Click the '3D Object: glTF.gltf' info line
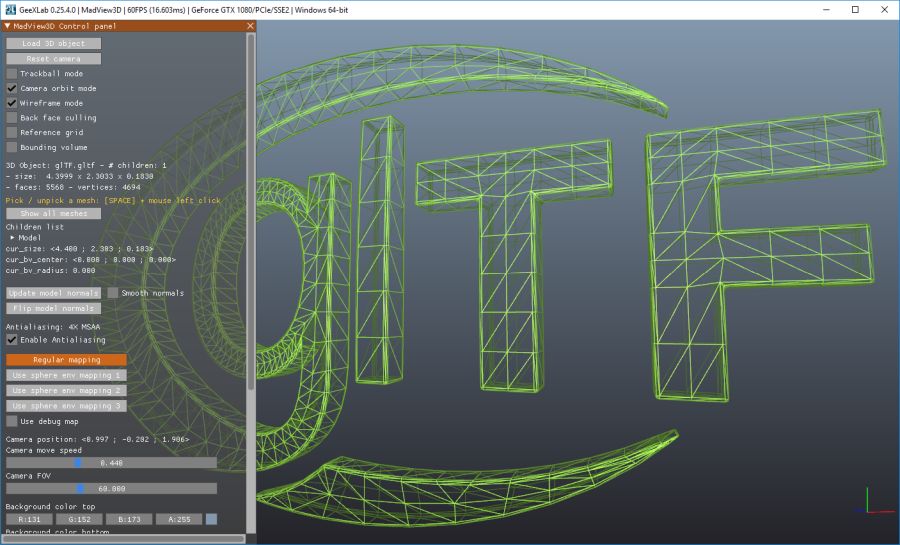This screenshot has height=545, width=900. pyautogui.click(x=86, y=165)
